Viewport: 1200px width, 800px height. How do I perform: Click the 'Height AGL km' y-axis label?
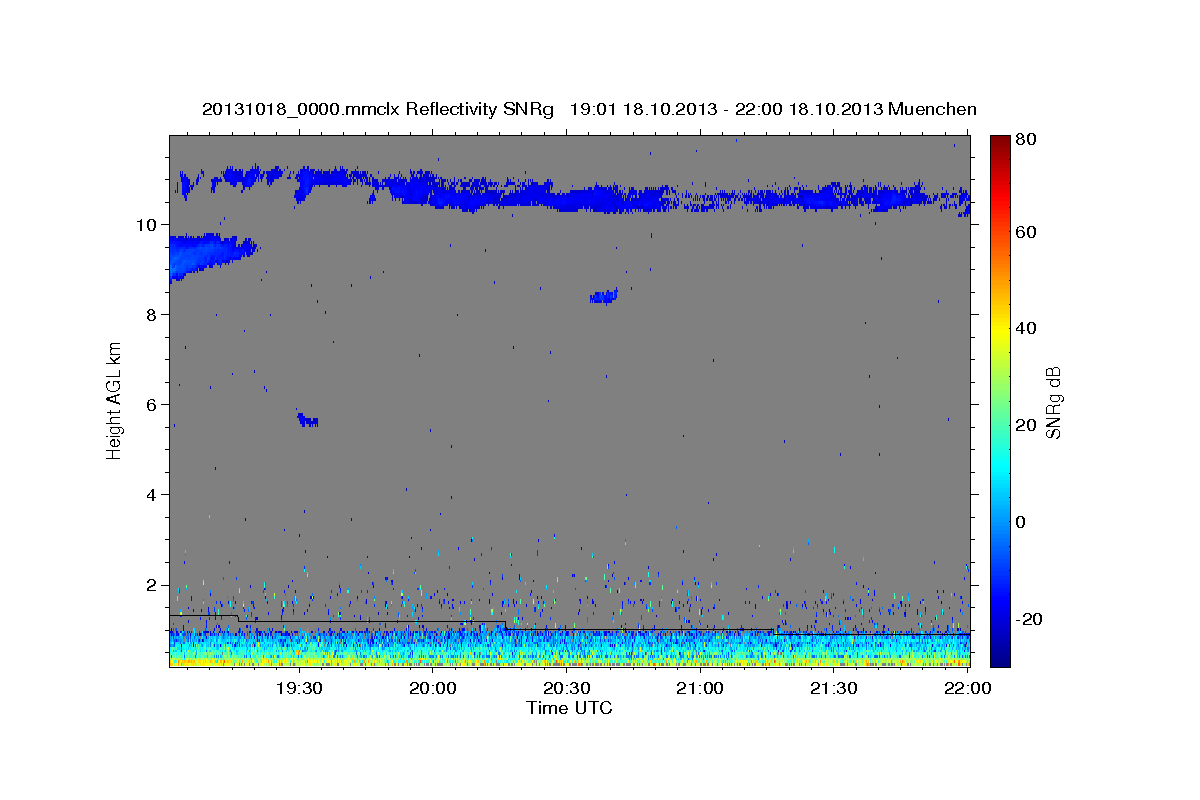pyautogui.click(x=115, y=400)
